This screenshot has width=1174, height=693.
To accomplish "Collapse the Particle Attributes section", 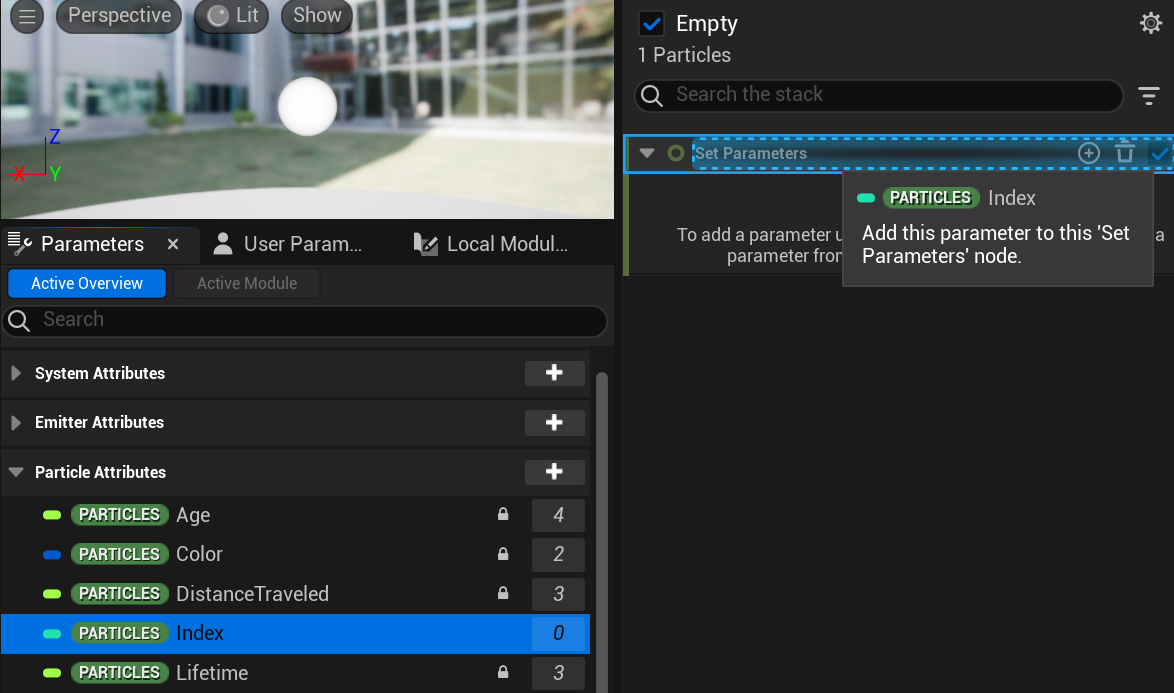I will pyautogui.click(x=16, y=472).
